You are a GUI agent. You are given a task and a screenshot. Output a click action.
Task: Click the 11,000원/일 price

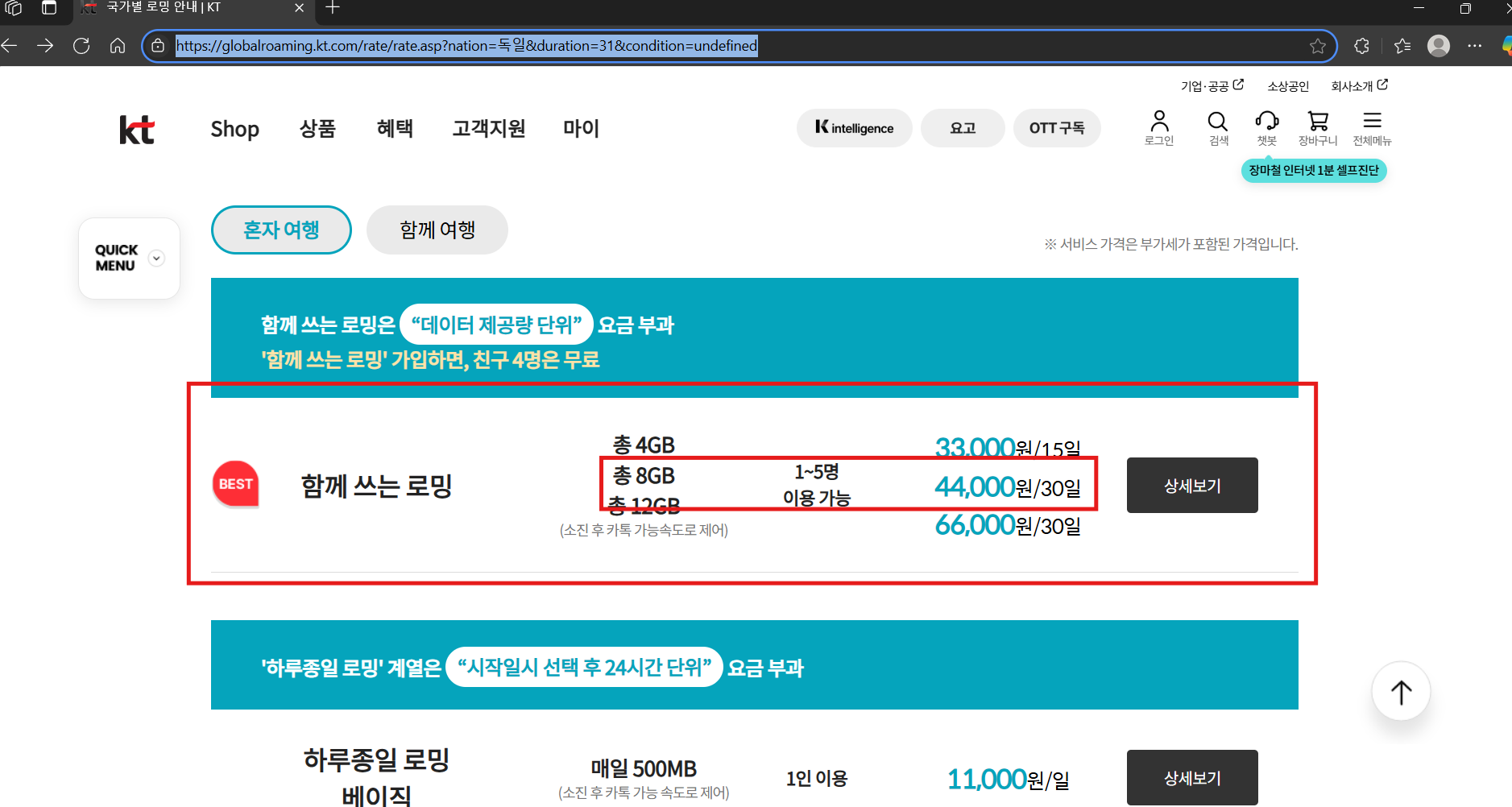click(1008, 780)
